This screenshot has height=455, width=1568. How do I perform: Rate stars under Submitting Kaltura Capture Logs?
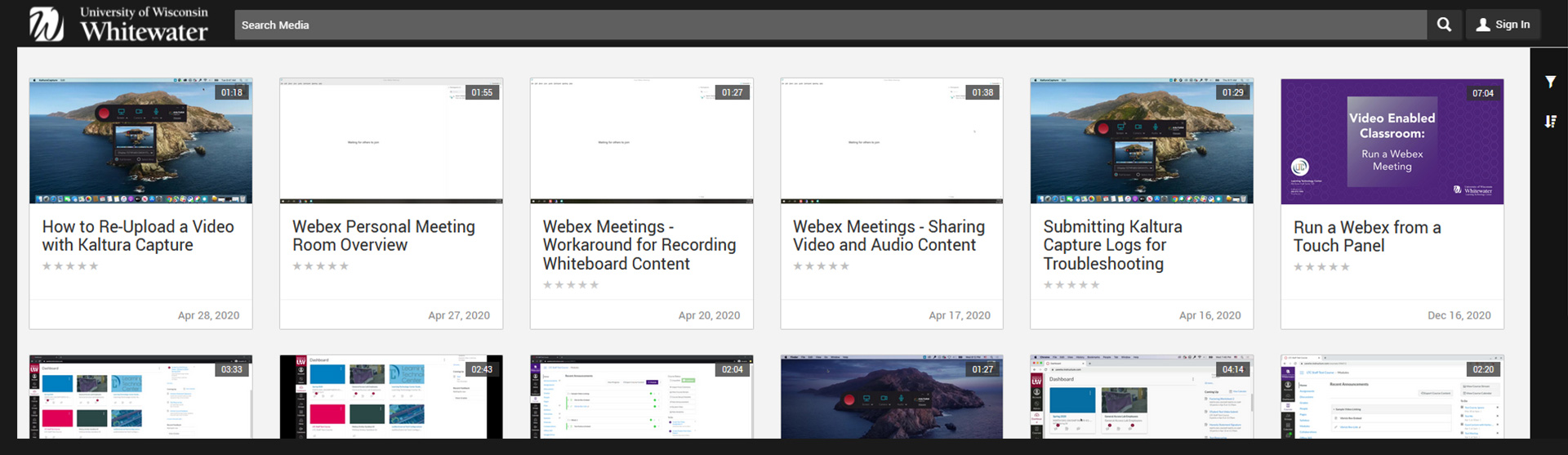pos(1071,284)
